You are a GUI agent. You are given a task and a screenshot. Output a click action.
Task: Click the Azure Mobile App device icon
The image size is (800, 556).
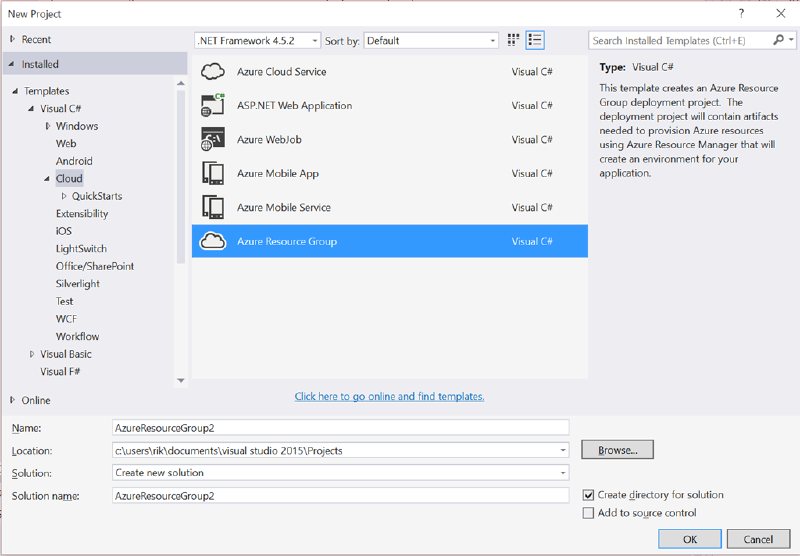[x=213, y=173]
